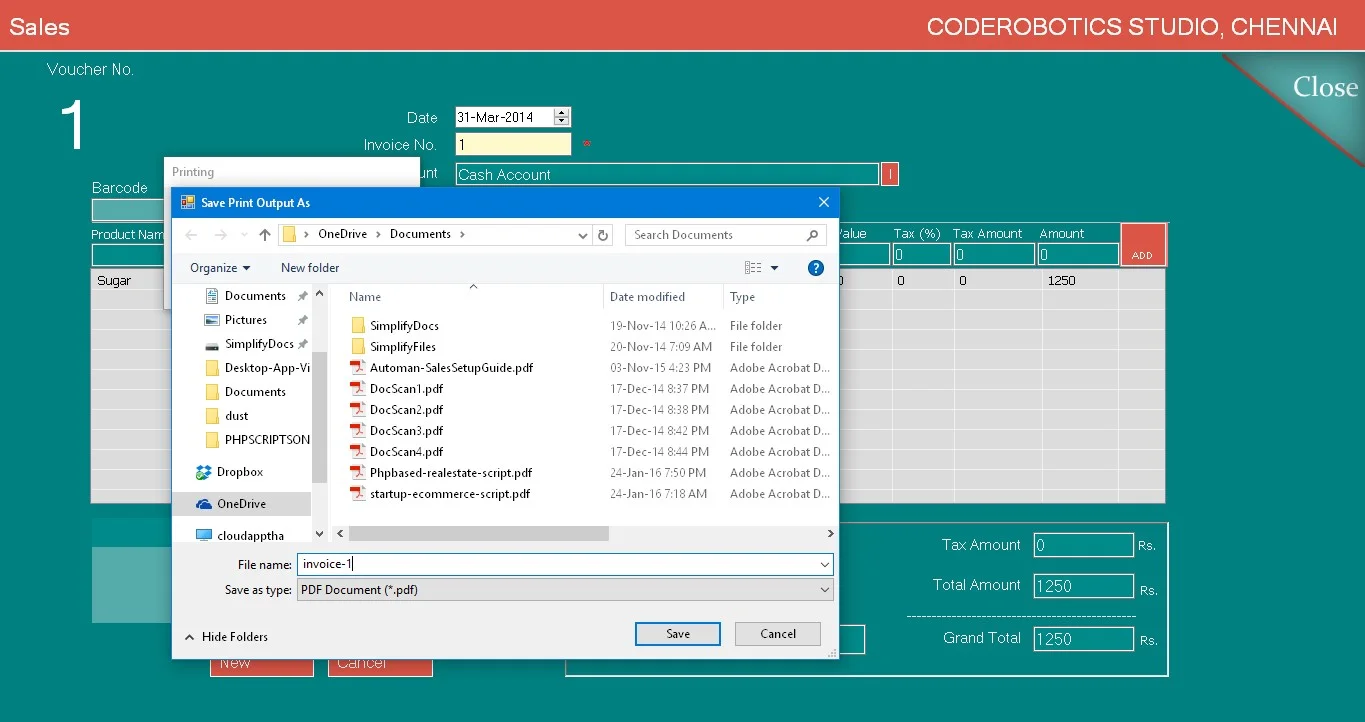This screenshot has width=1365, height=722.
Task: Click the Invoice No. field
Action: tap(513, 145)
